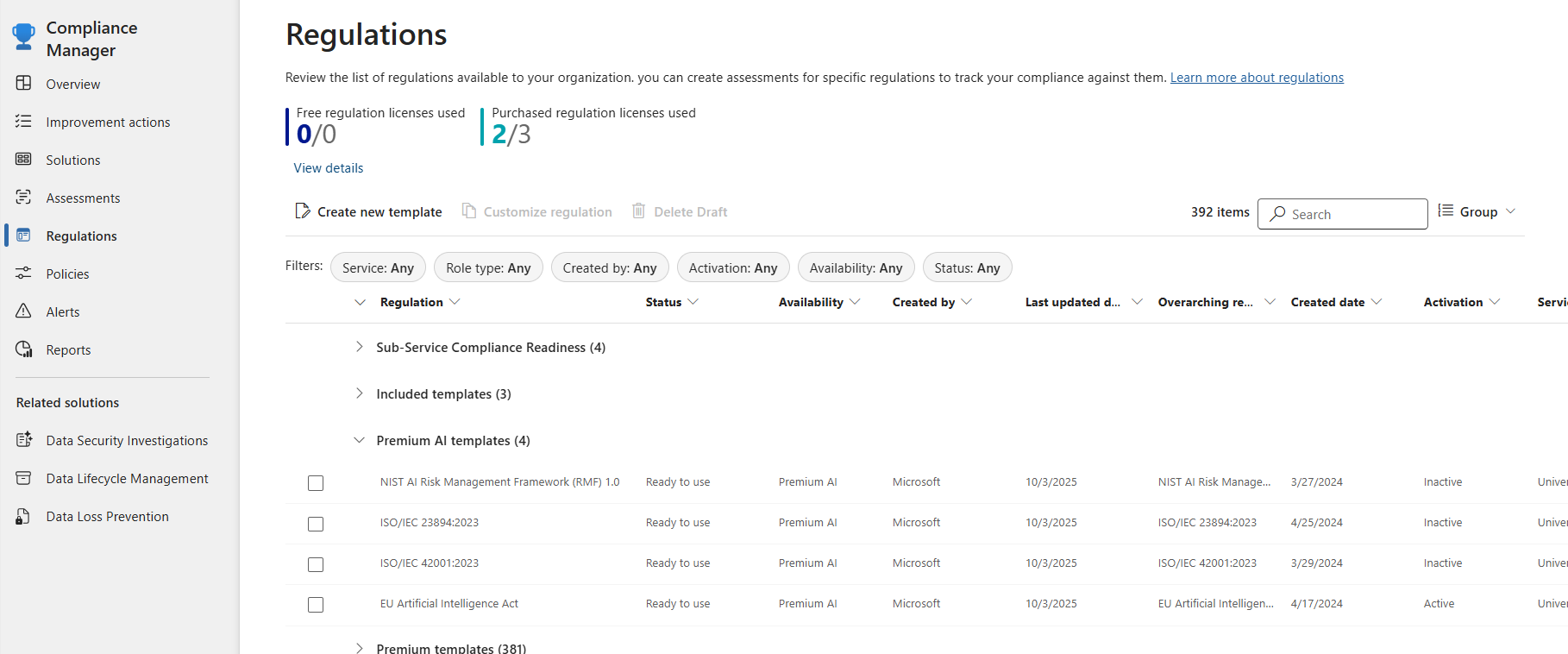Click the Solutions sidebar icon
The height and width of the screenshot is (654, 1568).
23,160
